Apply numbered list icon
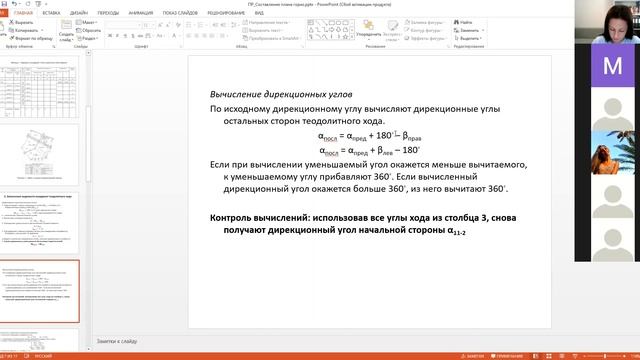Viewport: 640px width, 360px height. (x=200, y=25)
